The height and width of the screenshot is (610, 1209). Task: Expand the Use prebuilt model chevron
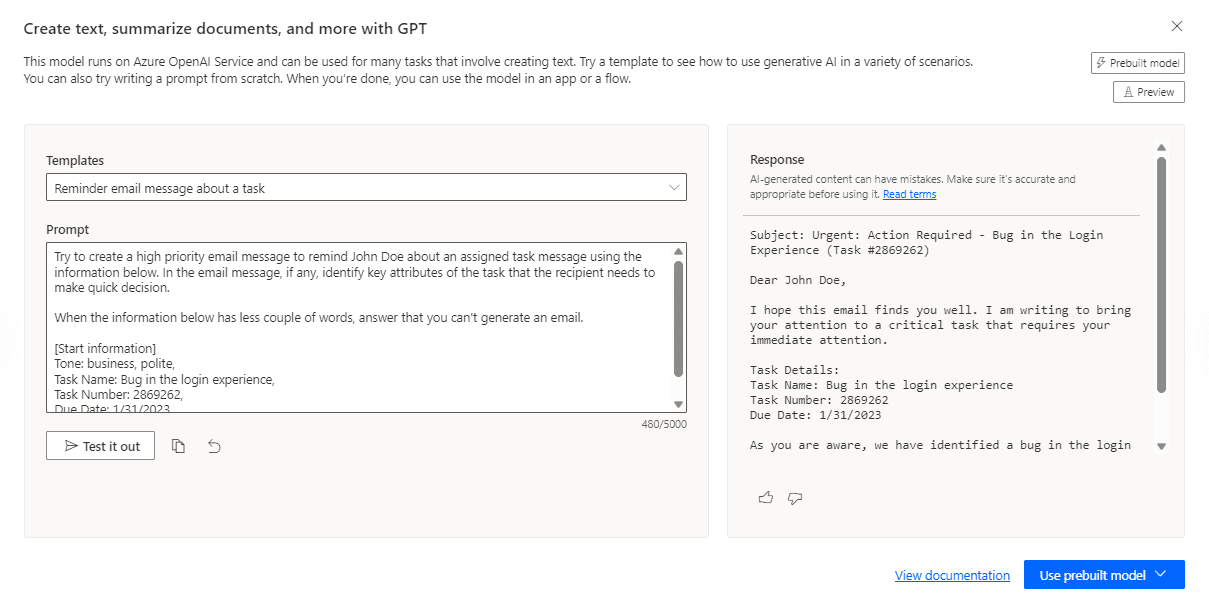[x=1161, y=575]
